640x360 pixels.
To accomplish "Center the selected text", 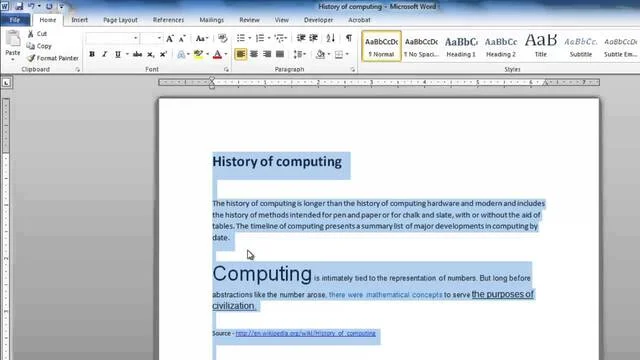I will [254, 54].
